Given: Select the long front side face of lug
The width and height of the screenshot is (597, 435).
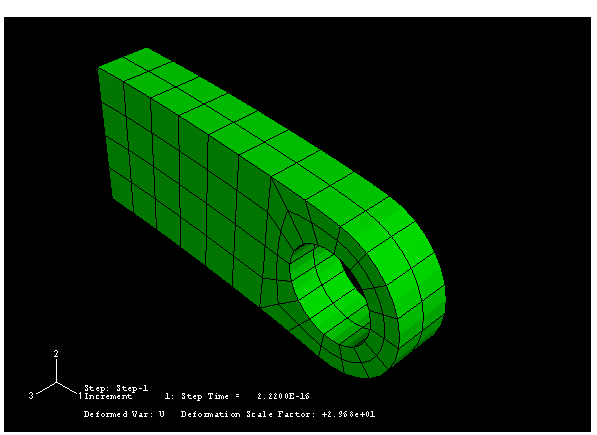Looking at the screenshot, I should click(190, 190).
